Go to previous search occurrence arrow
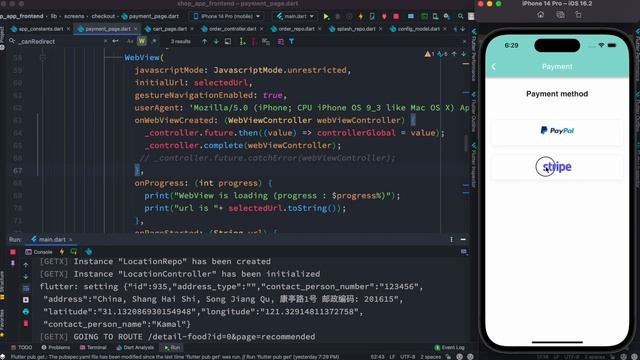The image size is (640, 360). [x=204, y=41]
